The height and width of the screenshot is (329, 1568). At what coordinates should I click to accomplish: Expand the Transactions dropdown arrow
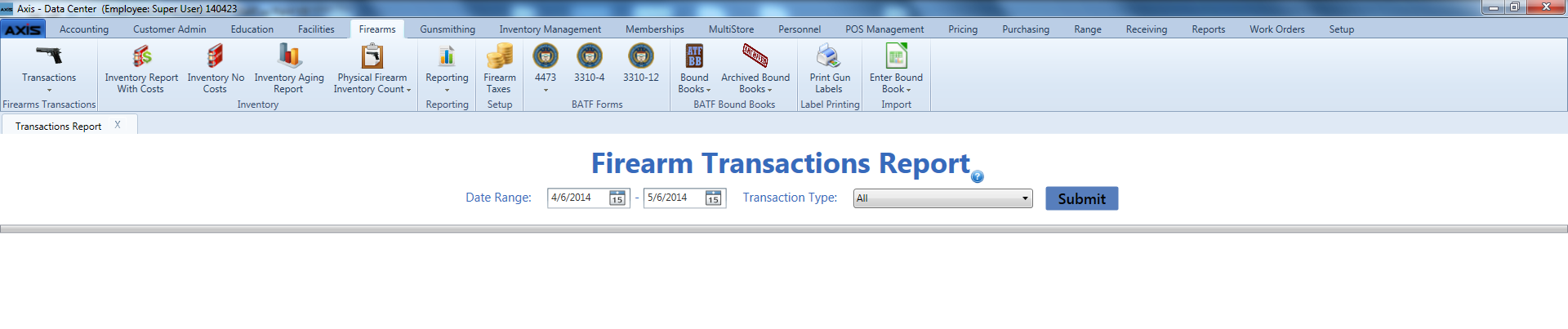[49, 90]
